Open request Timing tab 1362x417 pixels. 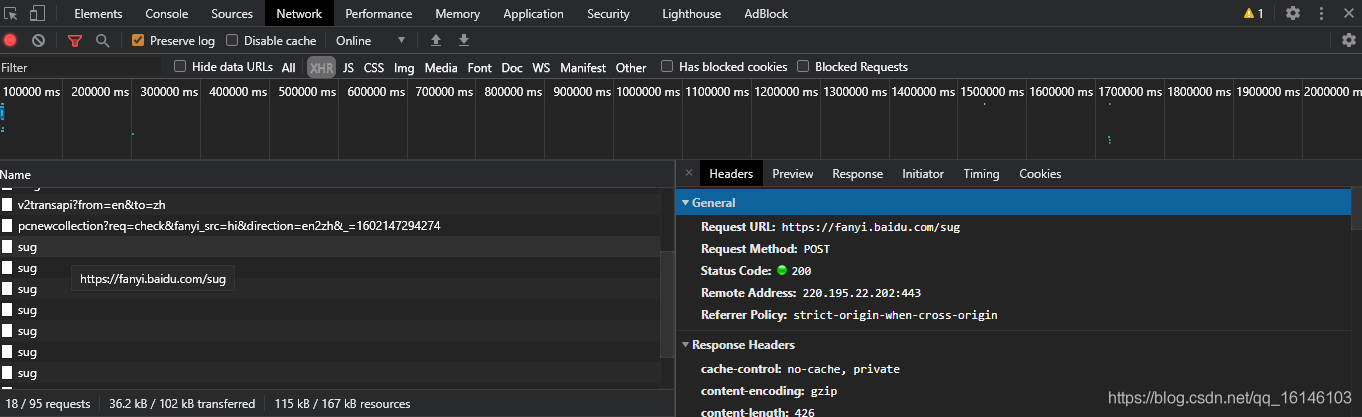point(982,174)
